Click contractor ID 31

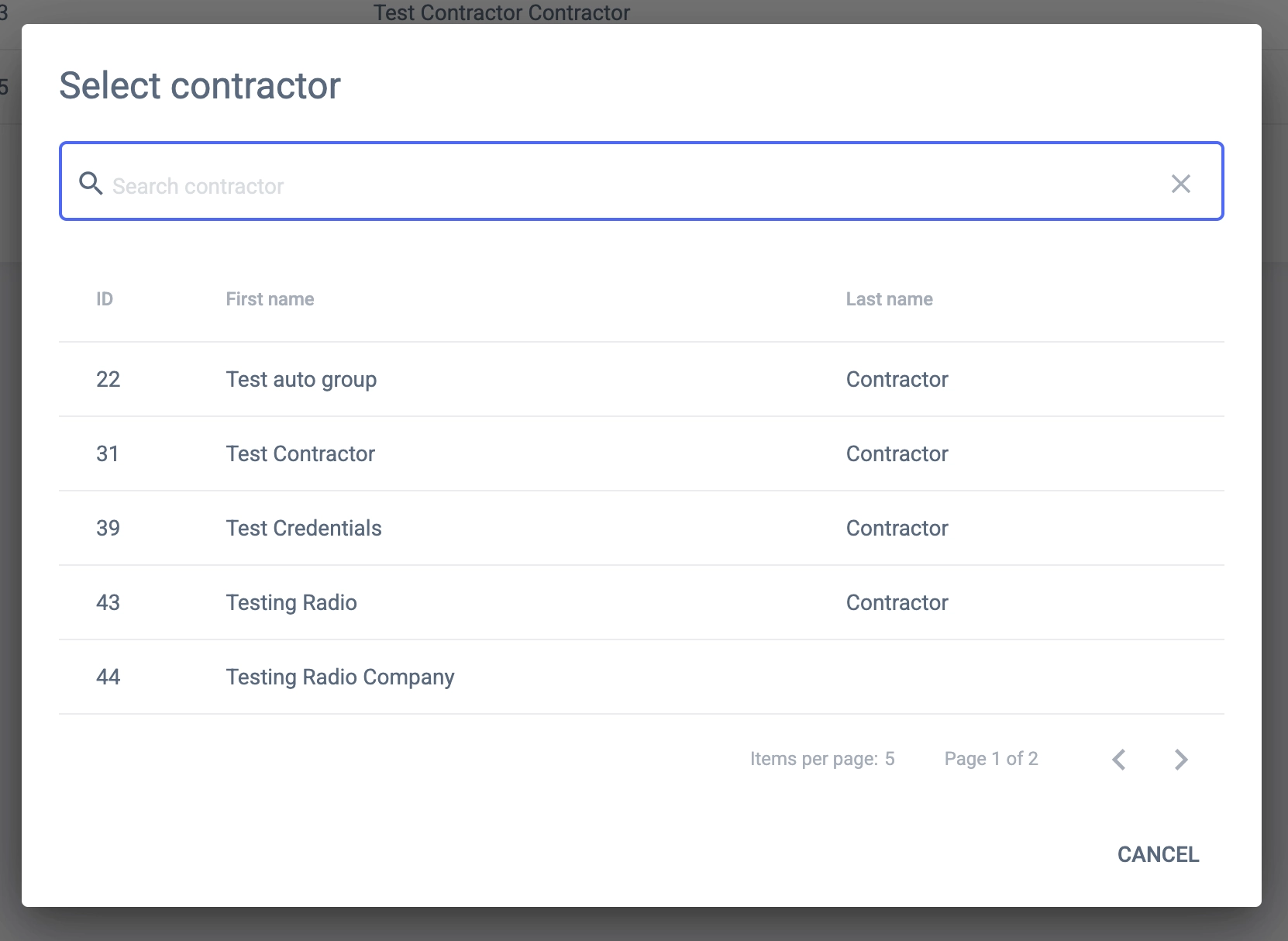point(108,454)
